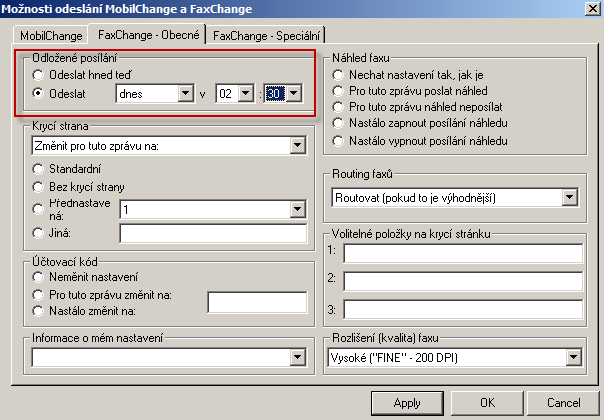The height and width of the screenshot is (420, 604).
Task: Click optional cover page item field 1
Action: click(463, 253)
